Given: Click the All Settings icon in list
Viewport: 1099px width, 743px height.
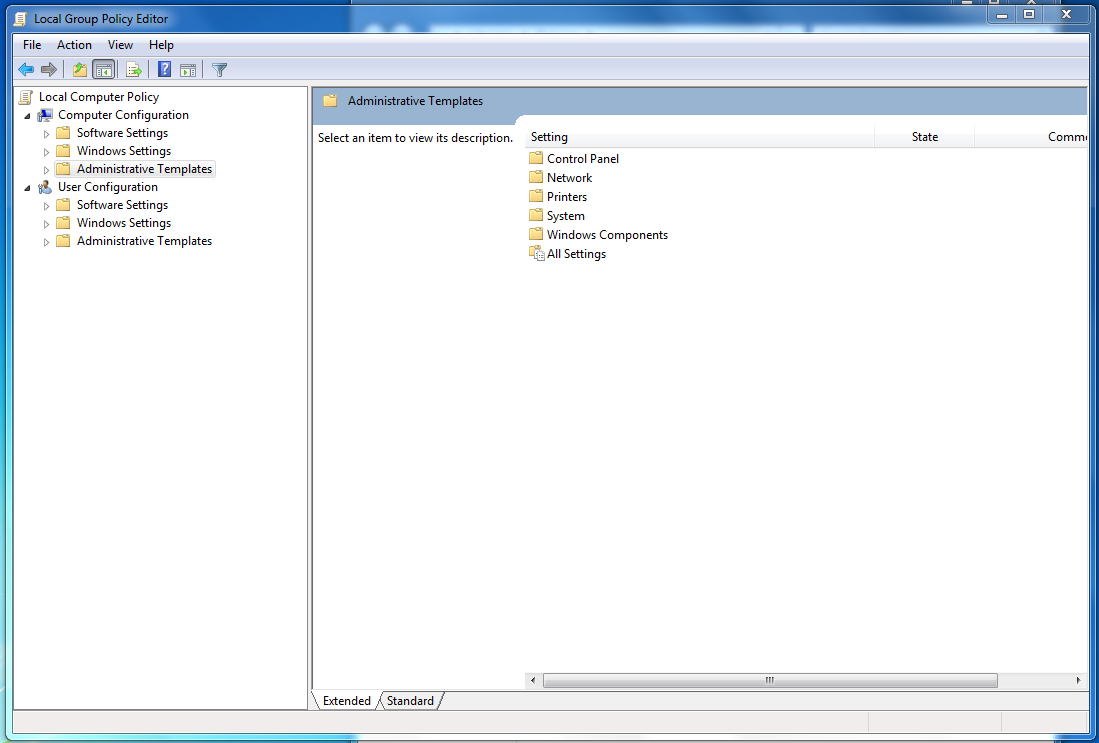Looking at the screenshot, I should click(x=536, y=254).
